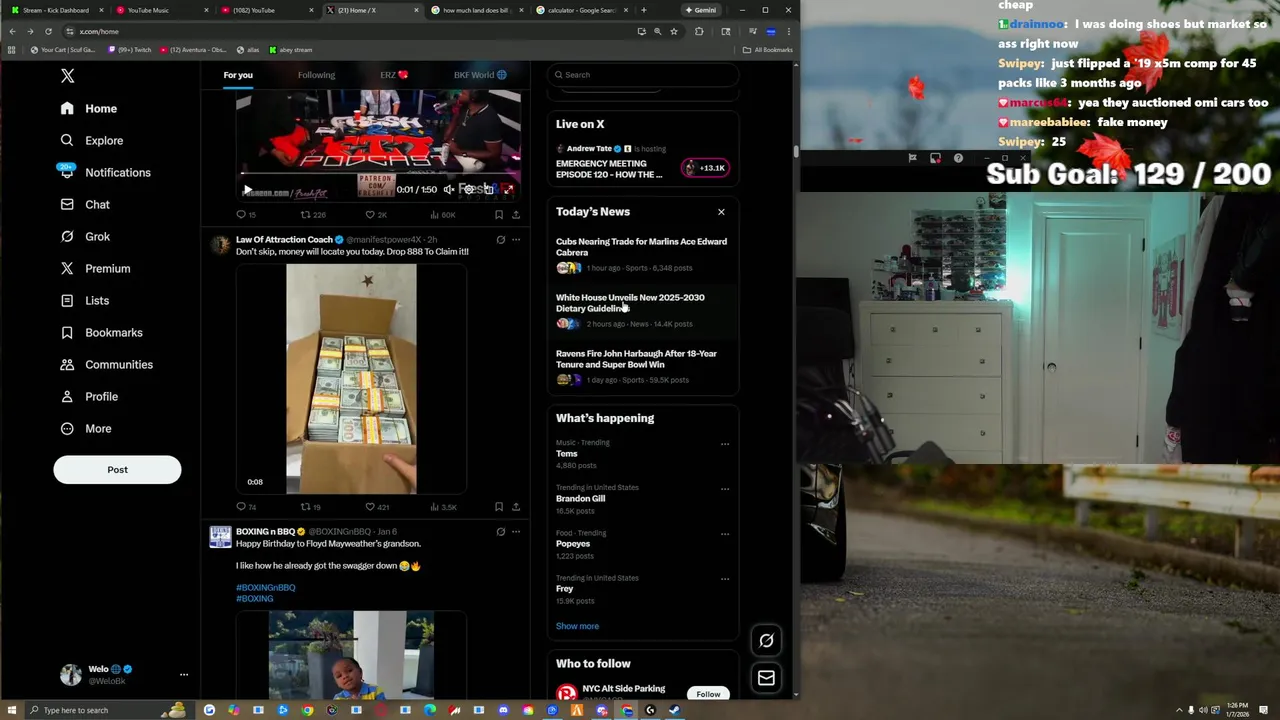This screenshot has width=1280, height=720.
Task: Open the #BOXINGnBBQ hashtag
Action: click(x=266, y=588)
